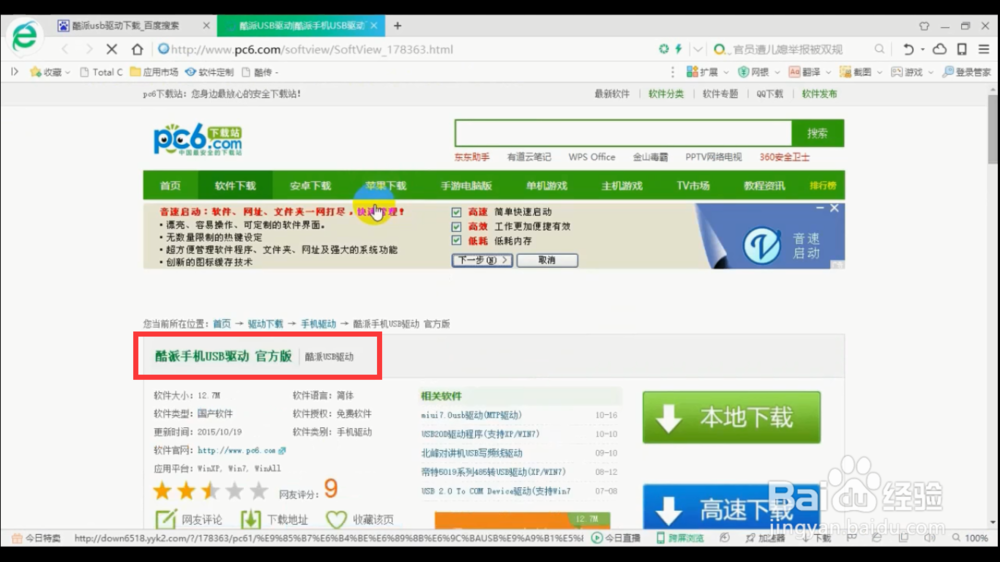Open the 收藏 favorites dropdown

point(50,72)
